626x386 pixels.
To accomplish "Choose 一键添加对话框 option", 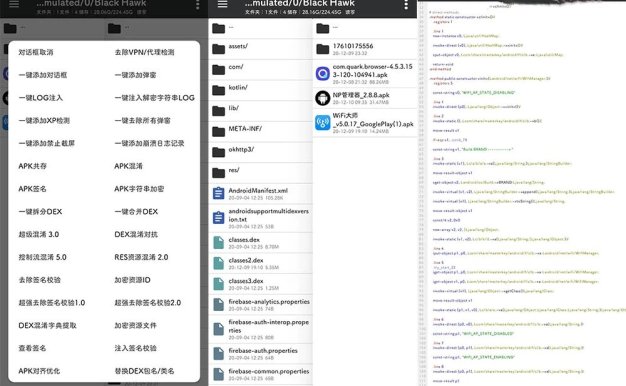I will (x=43, y=75).
